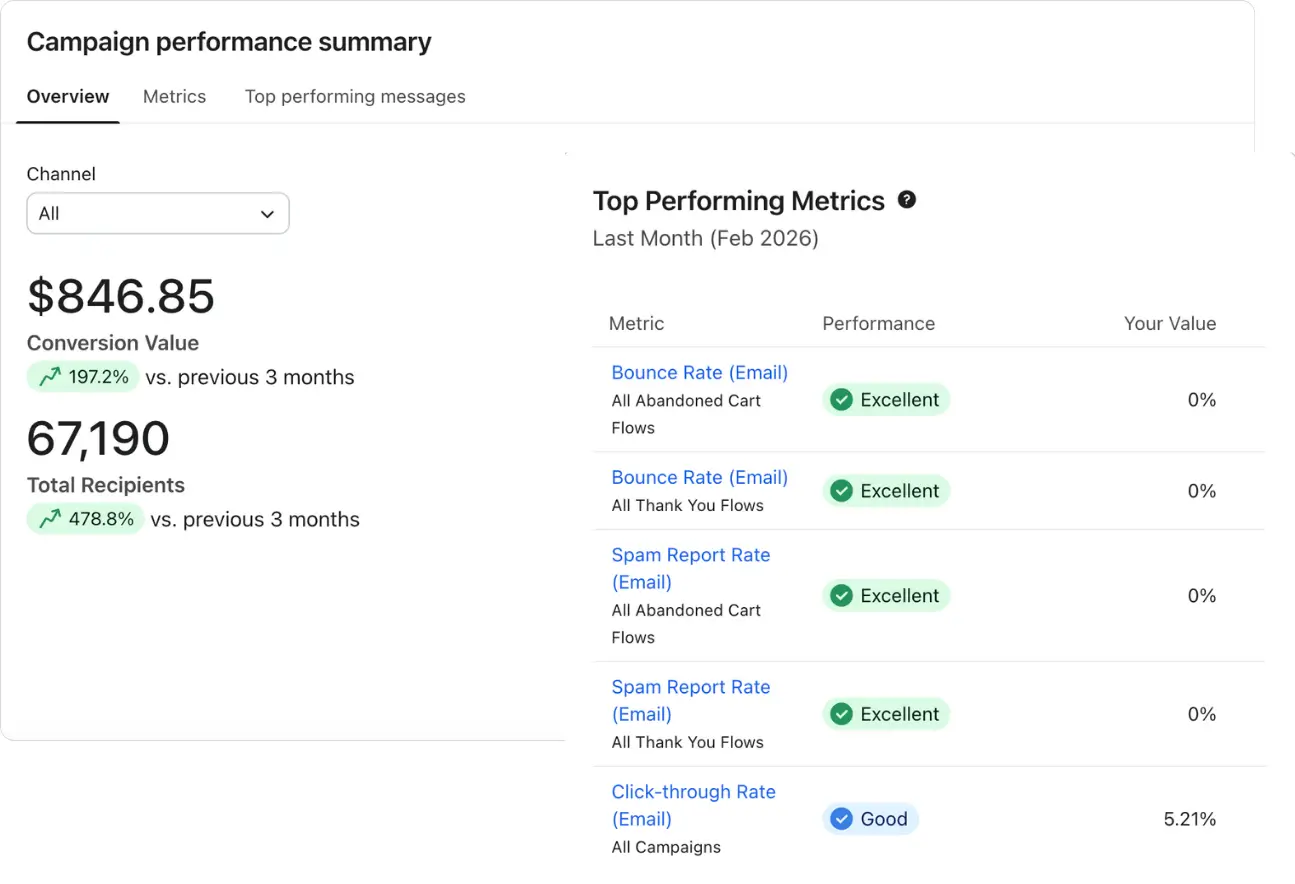The width and height of the screenshot is (1295, 884).
Task: Click the green checkmark for Bounce Rate Thank You Flows
Action: pyautogui.click(x=842, y=491)
